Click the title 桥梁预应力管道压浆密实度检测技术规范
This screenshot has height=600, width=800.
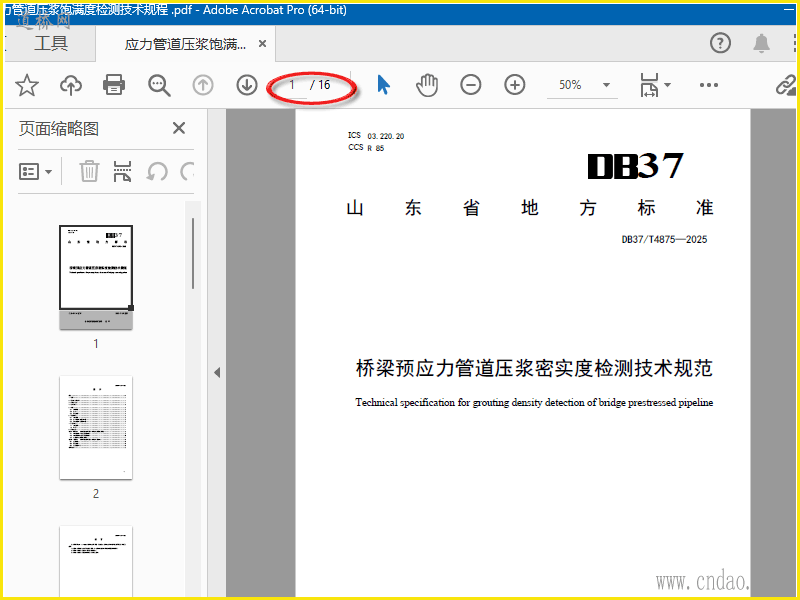534,368
